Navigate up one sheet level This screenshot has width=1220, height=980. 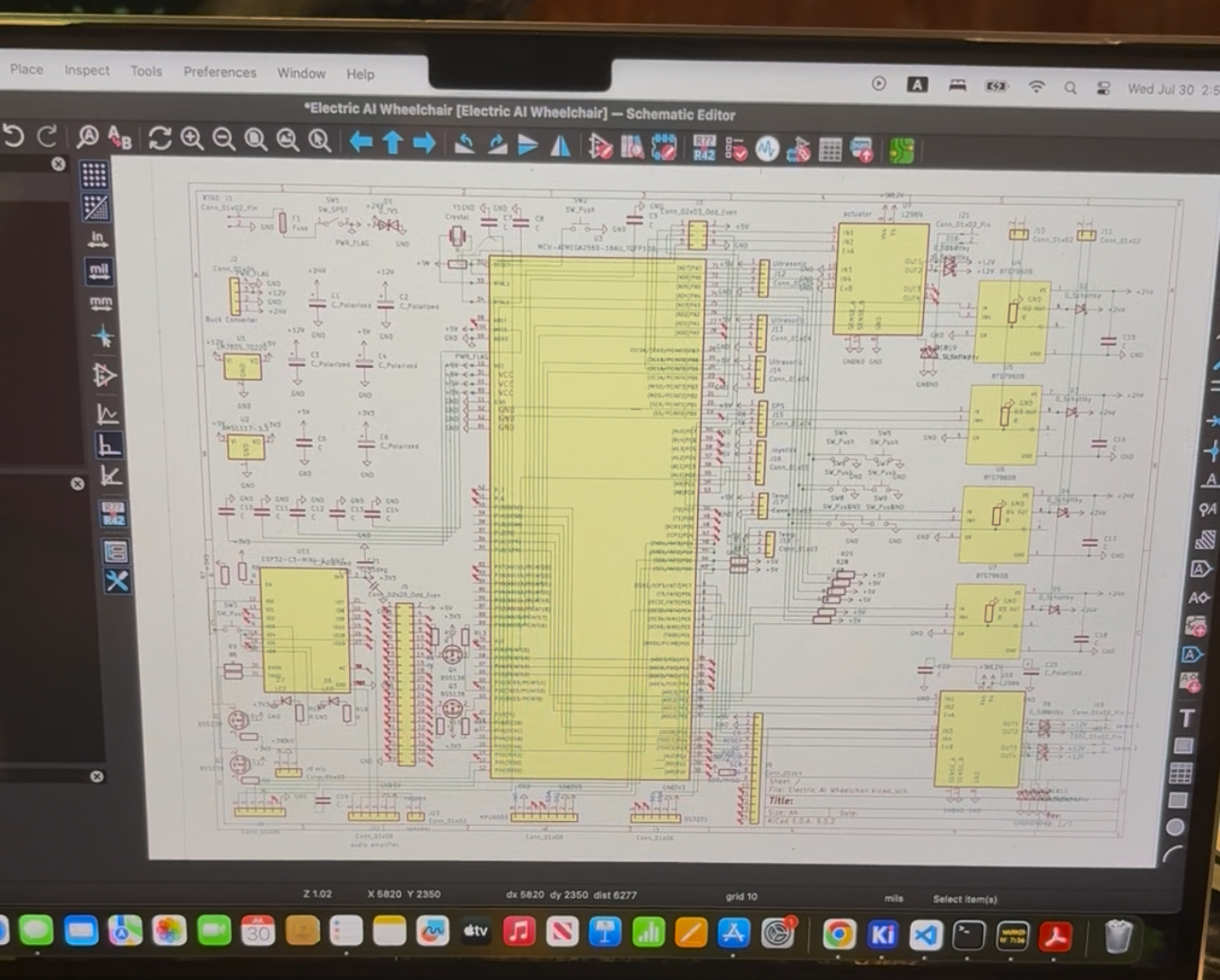(x=392, y=142)
